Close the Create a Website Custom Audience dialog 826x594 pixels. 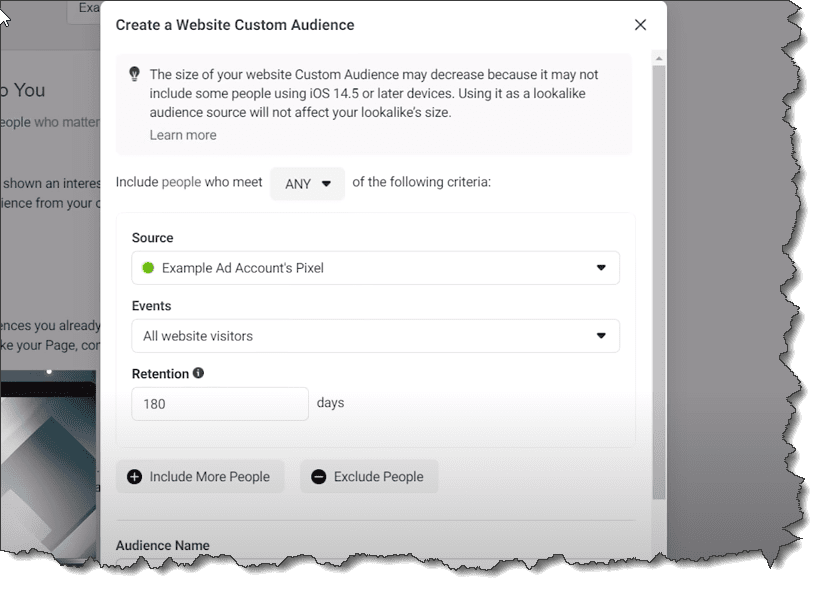640,25
